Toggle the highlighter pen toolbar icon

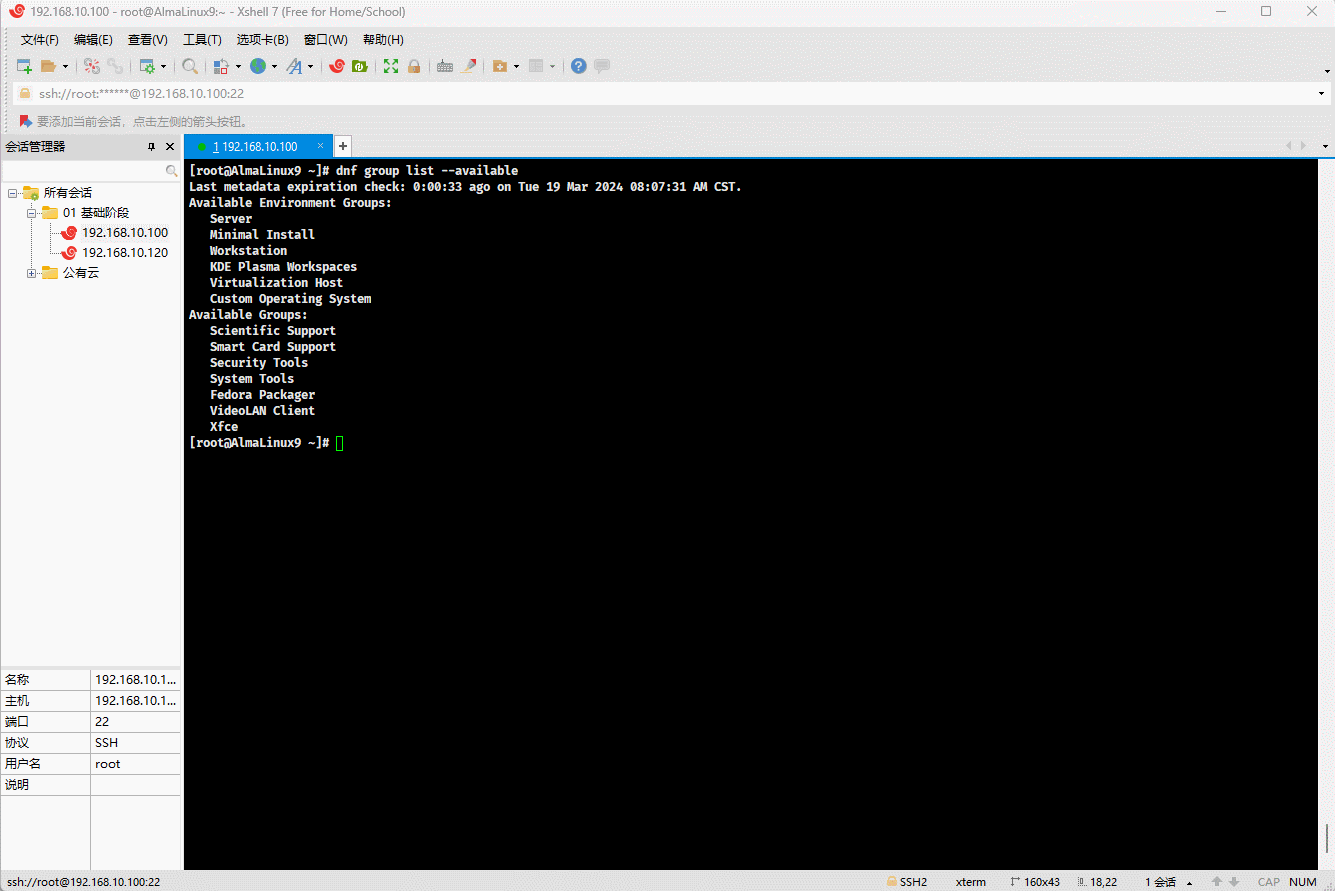(x=467, y=66)
